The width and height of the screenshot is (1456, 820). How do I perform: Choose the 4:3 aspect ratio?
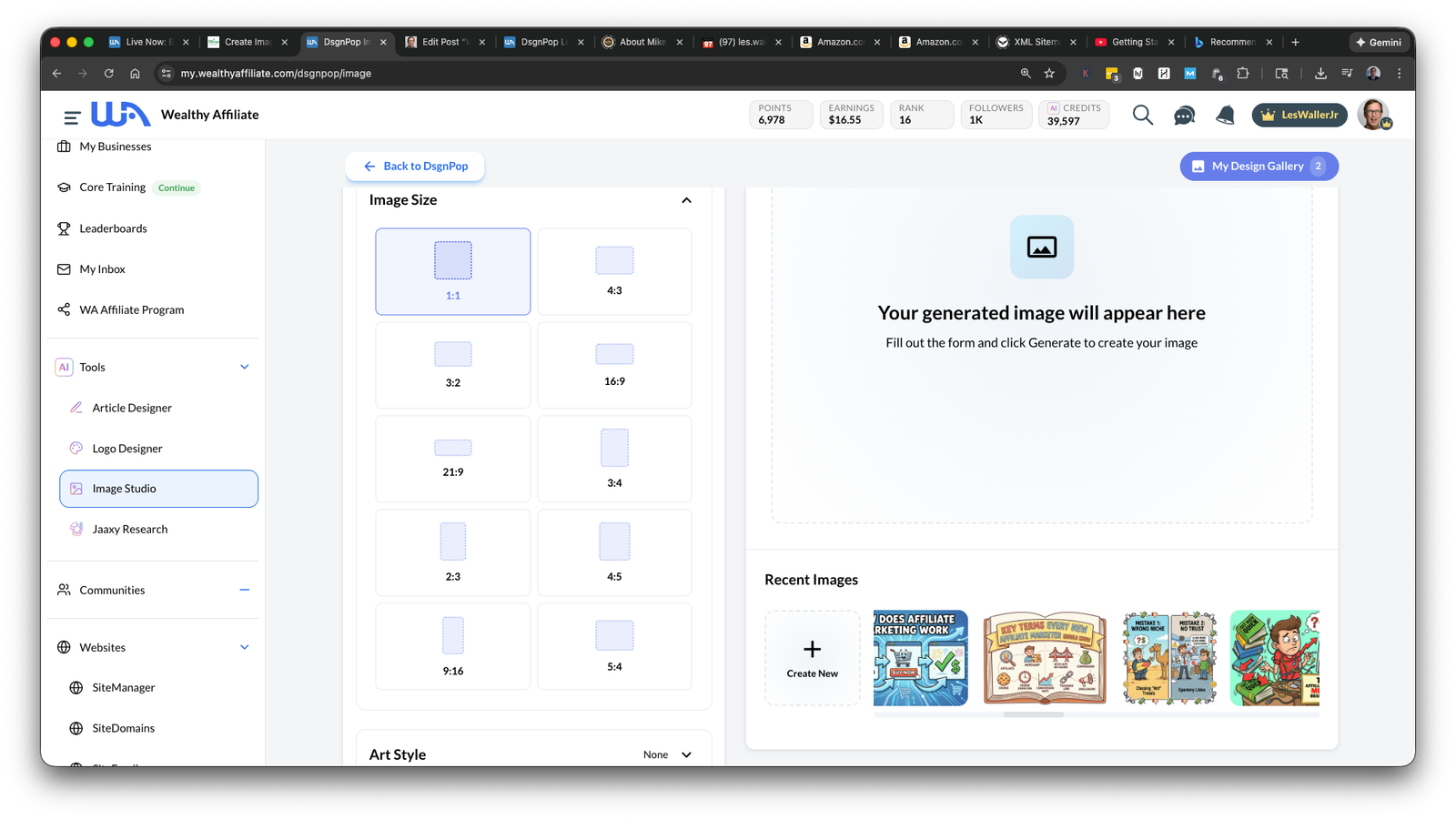point(614,271)
